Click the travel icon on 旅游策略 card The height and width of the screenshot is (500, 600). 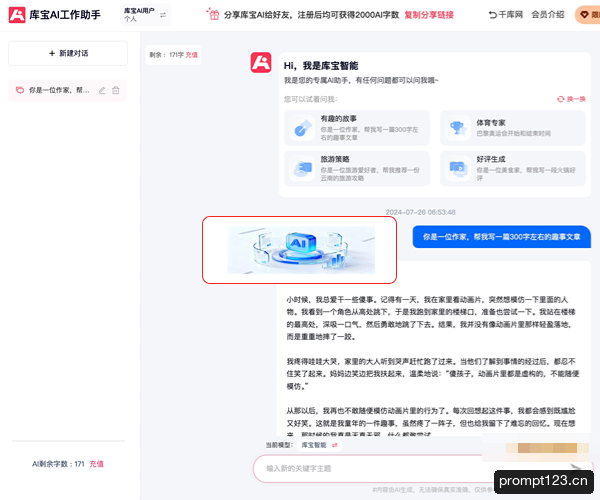click(302, 169)
